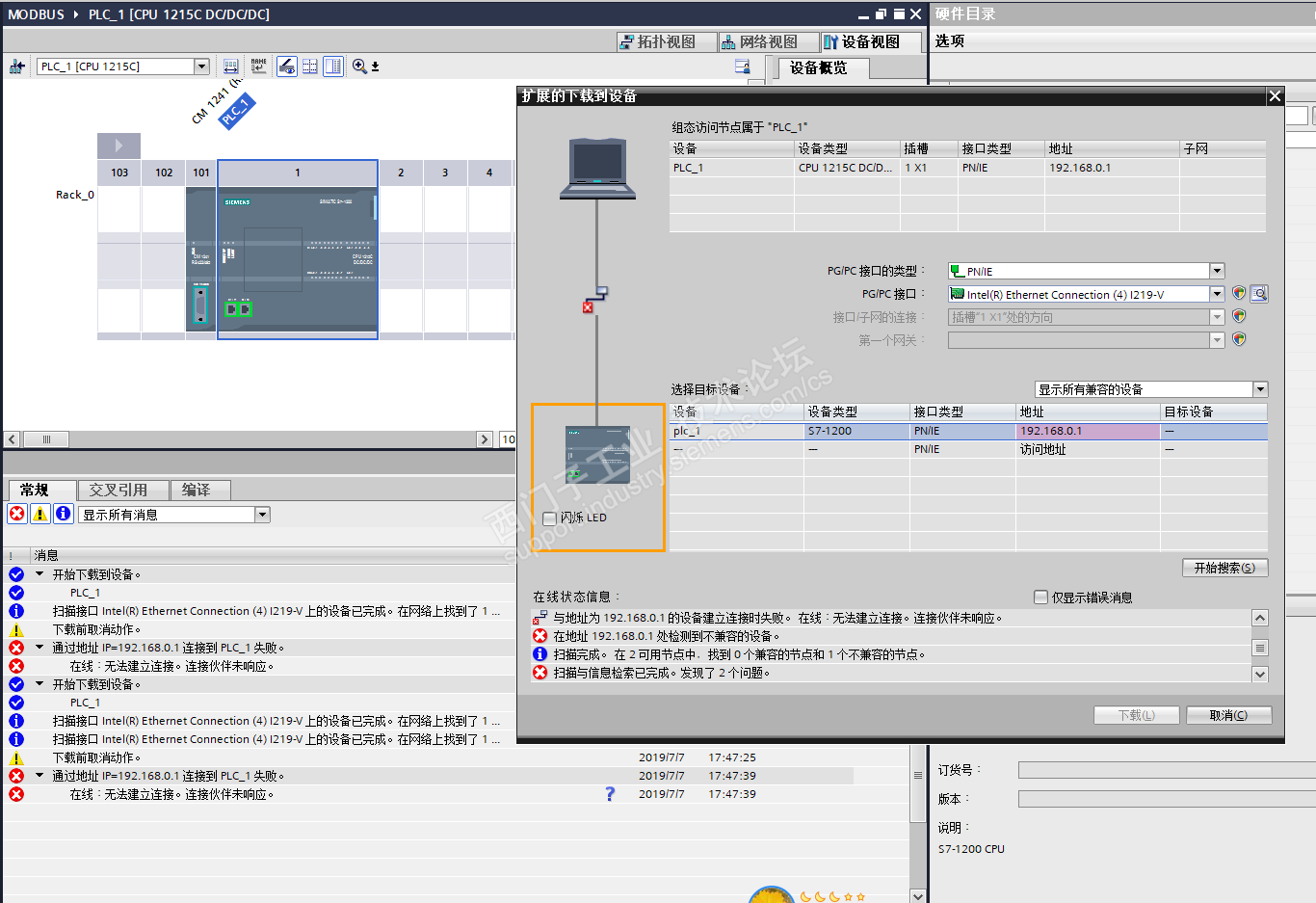Click the up arrow of 在线状态信息 scrollbar
Viewport: 1316px width, 903px height.
(x=1260, y=618)
